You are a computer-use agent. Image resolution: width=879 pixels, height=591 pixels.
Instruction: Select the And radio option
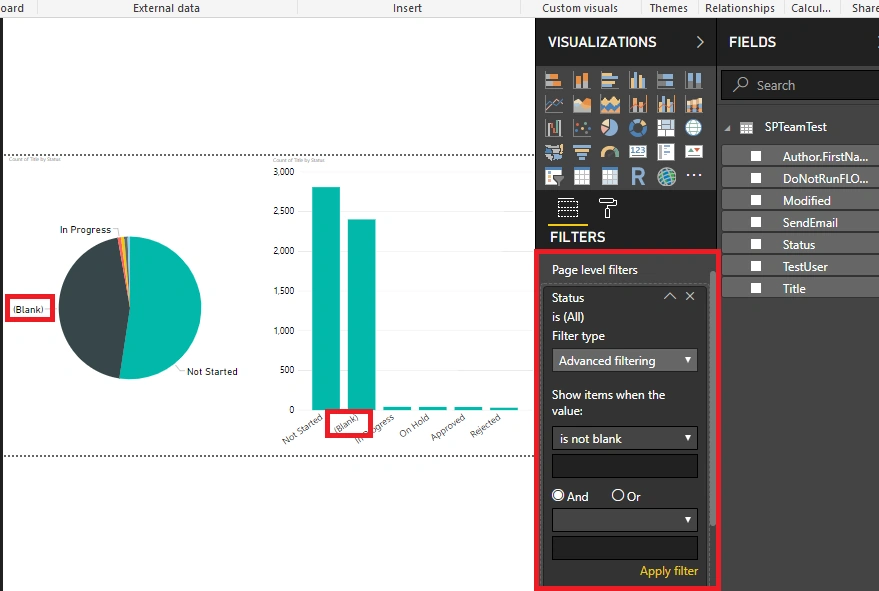[x=558, y=495]
